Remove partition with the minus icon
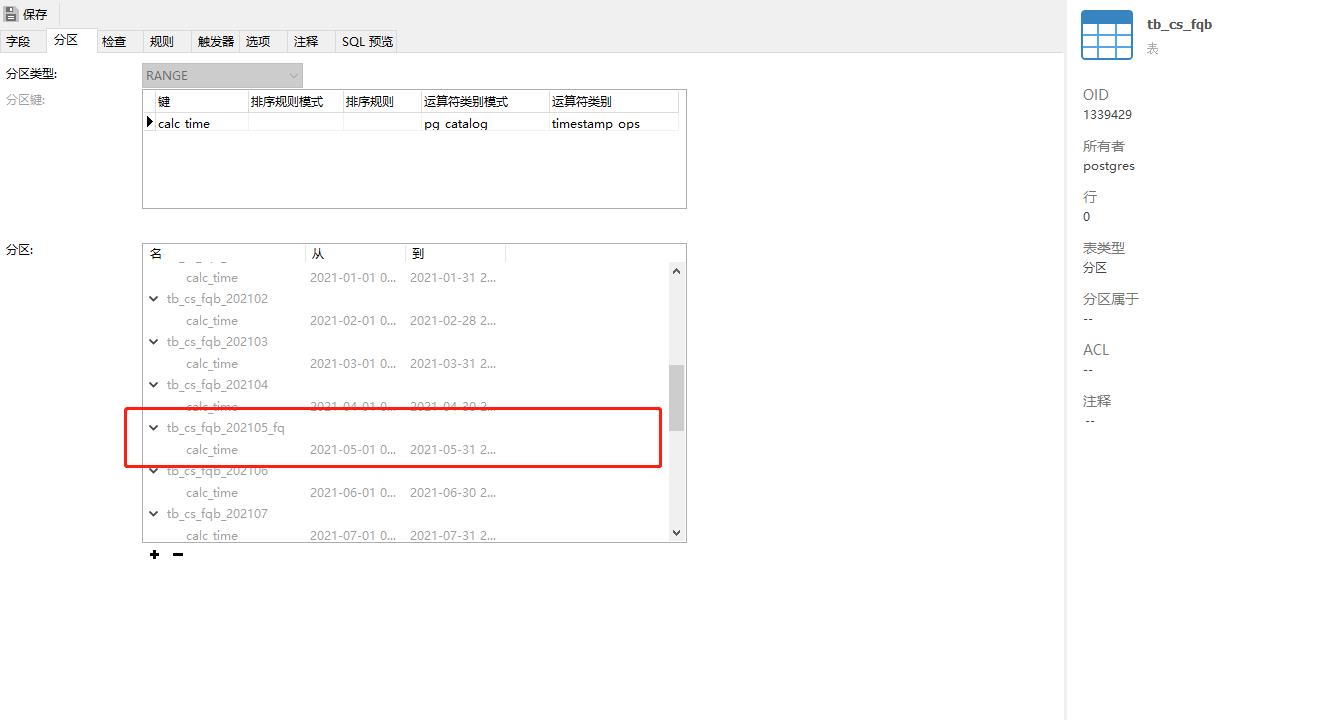The height and width of the screenshot is (720, 1323). click(178, 555)
